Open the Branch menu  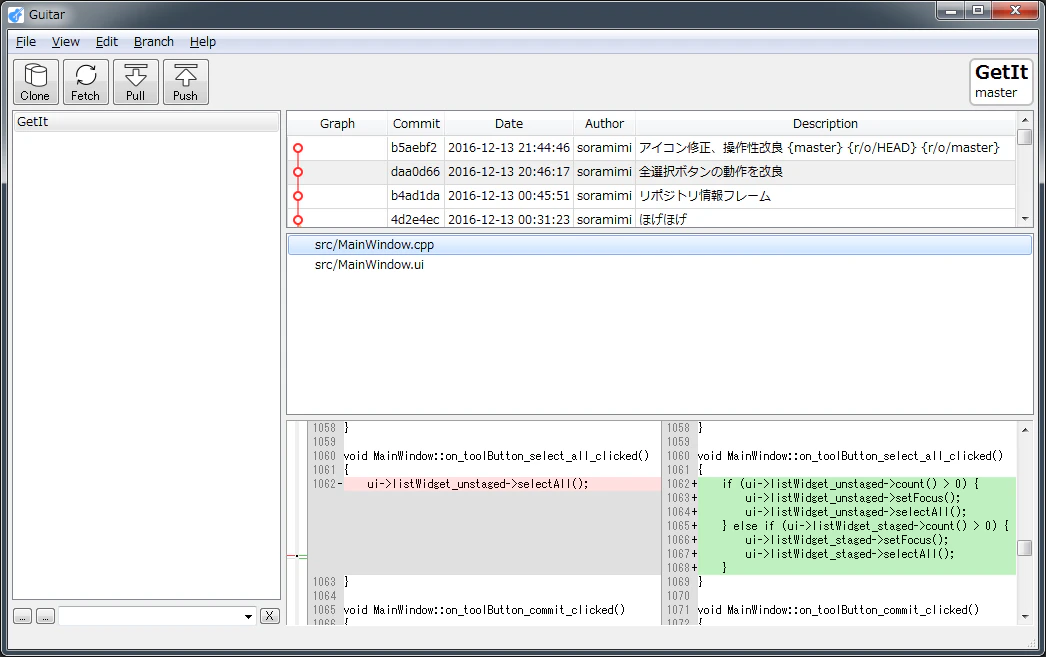pyautogui.click(x=153, y=41)
